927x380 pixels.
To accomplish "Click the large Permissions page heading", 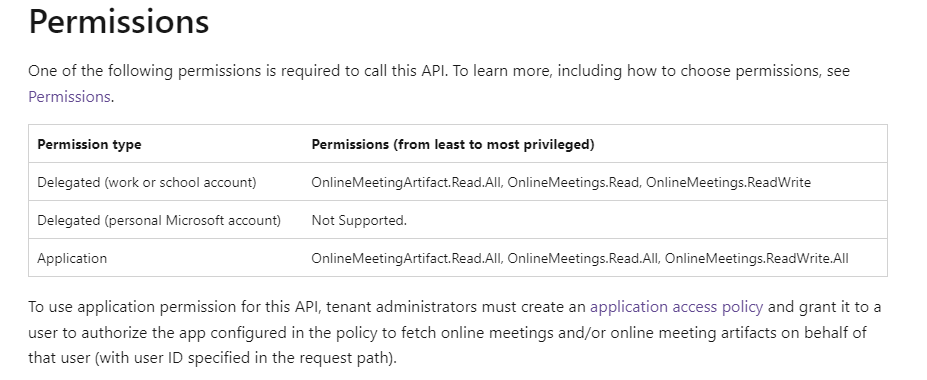I will (119, 22).
